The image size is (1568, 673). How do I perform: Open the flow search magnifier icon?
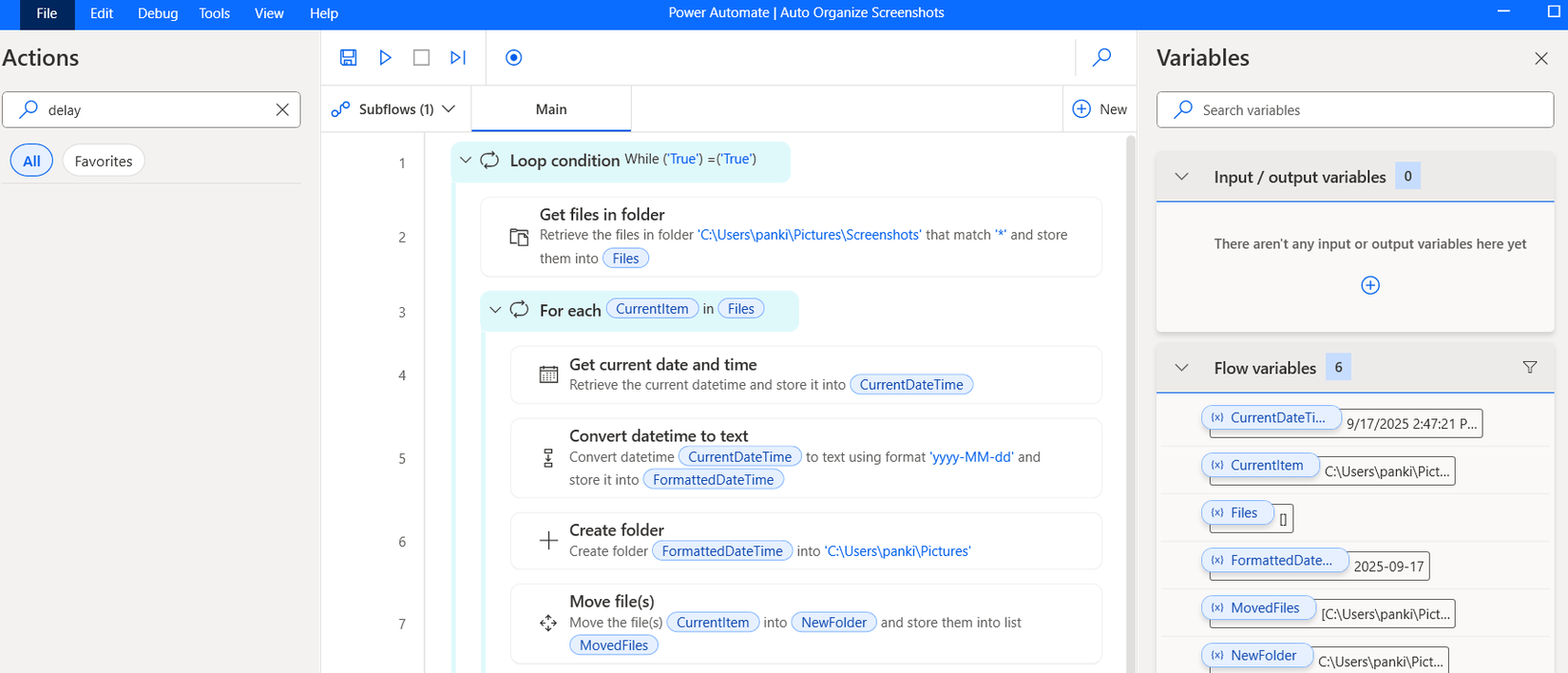pos(1101,58)
